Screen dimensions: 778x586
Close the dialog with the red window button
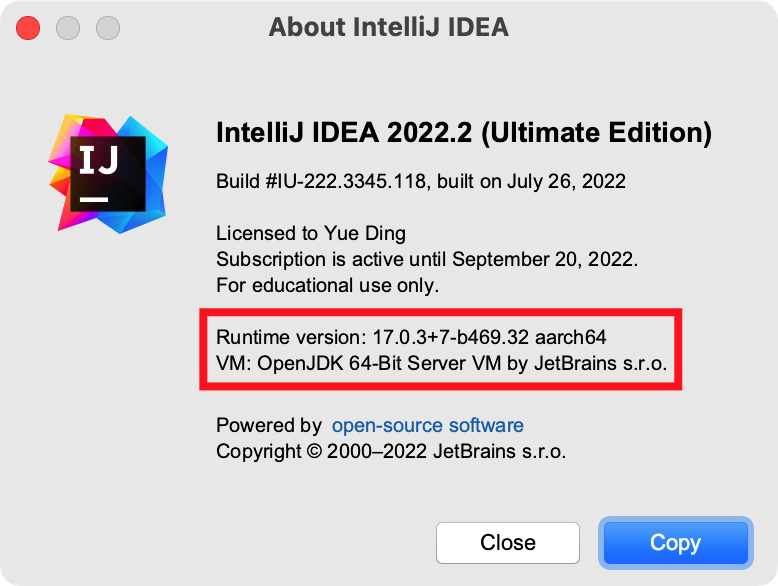coord(28,27)
